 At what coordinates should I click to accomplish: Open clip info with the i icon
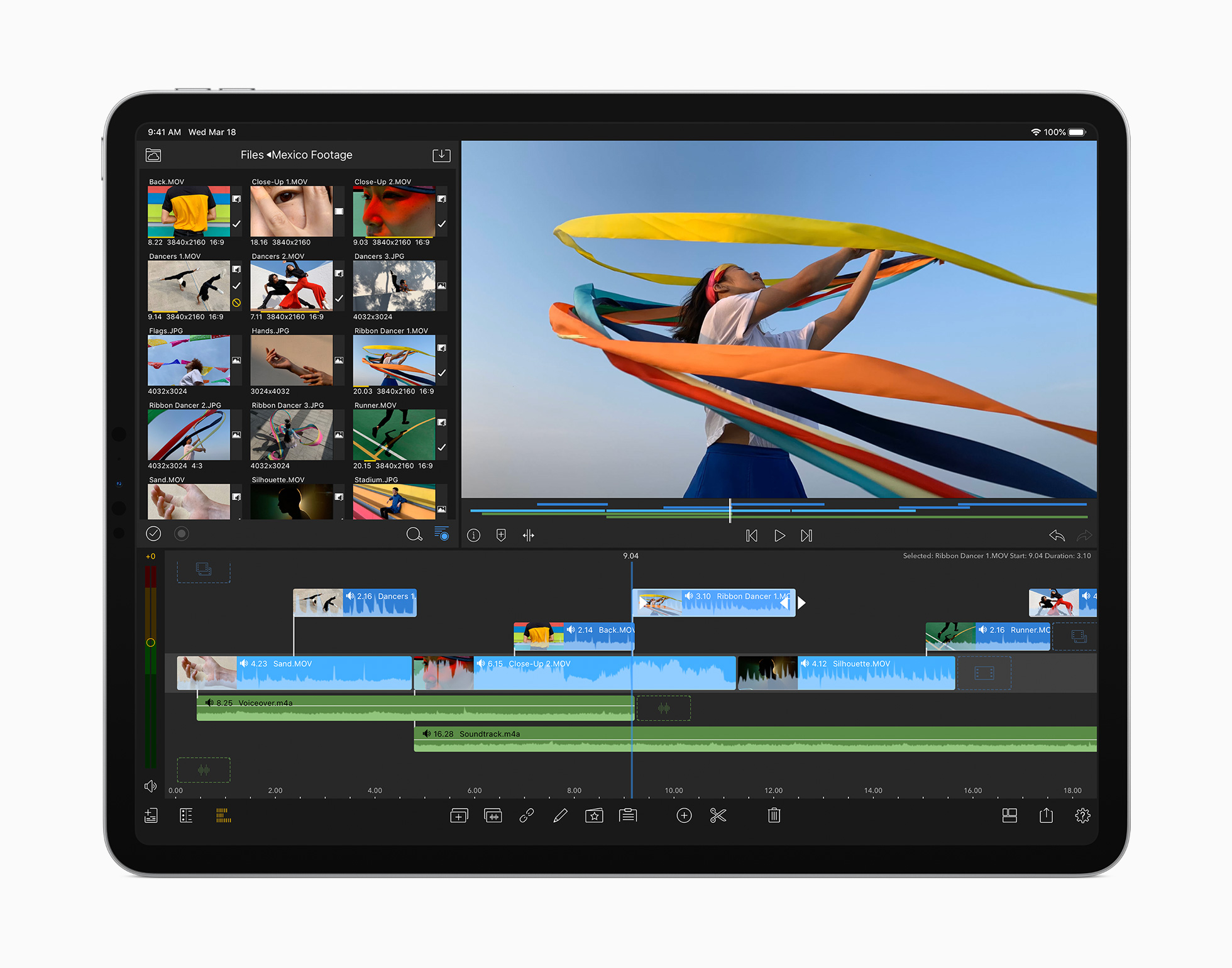pos(474,535)
